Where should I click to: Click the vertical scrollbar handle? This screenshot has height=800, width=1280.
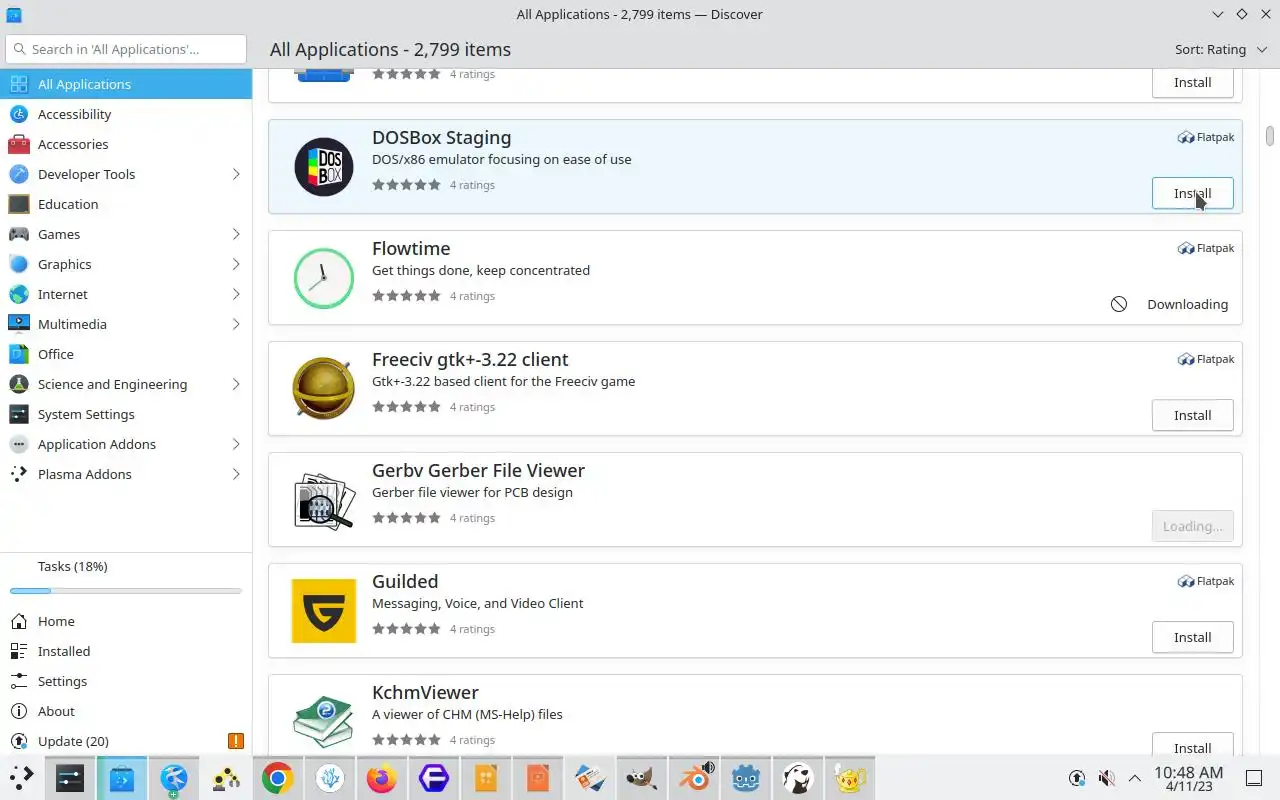1270,135
